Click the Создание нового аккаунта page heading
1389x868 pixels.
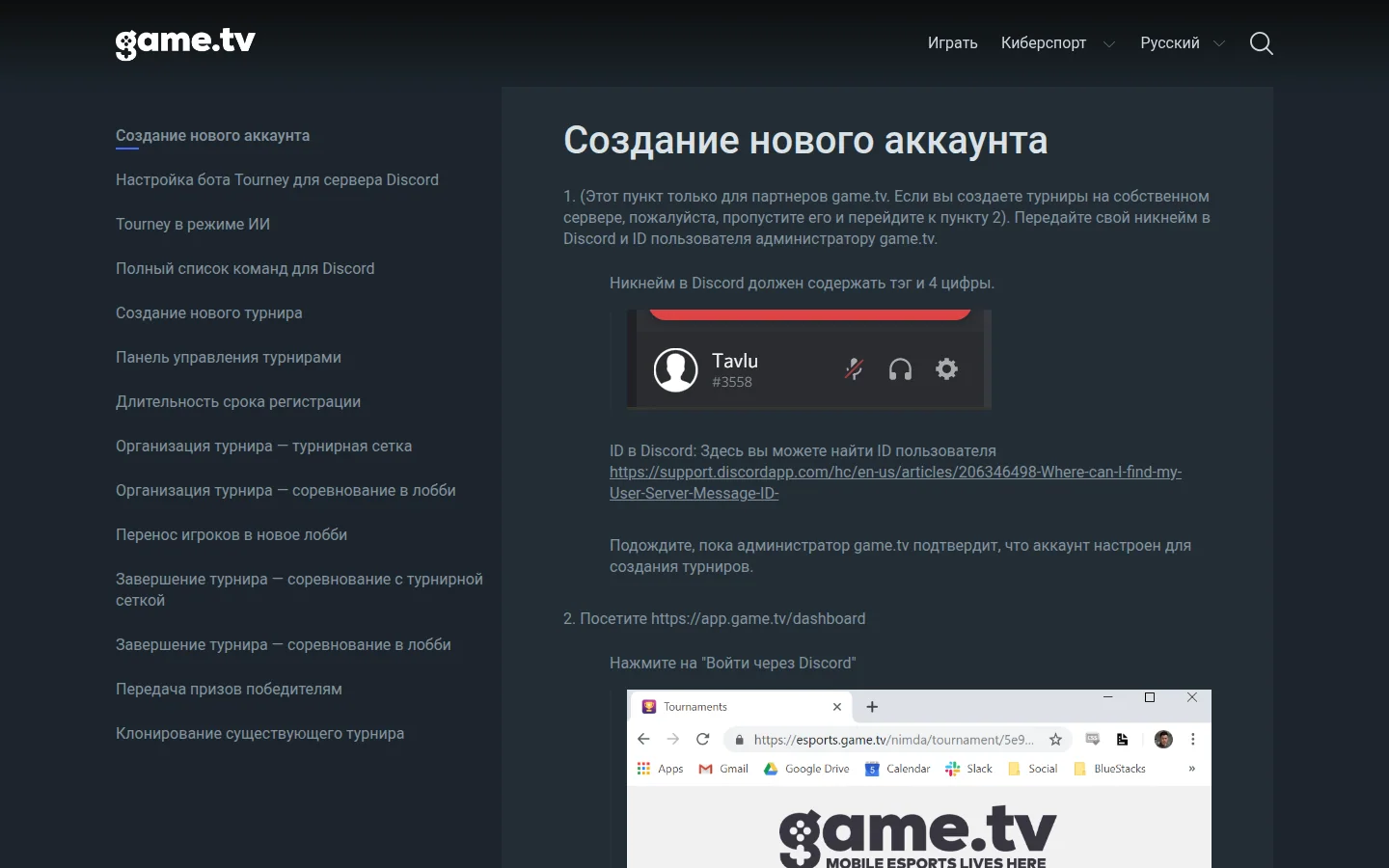805,141
